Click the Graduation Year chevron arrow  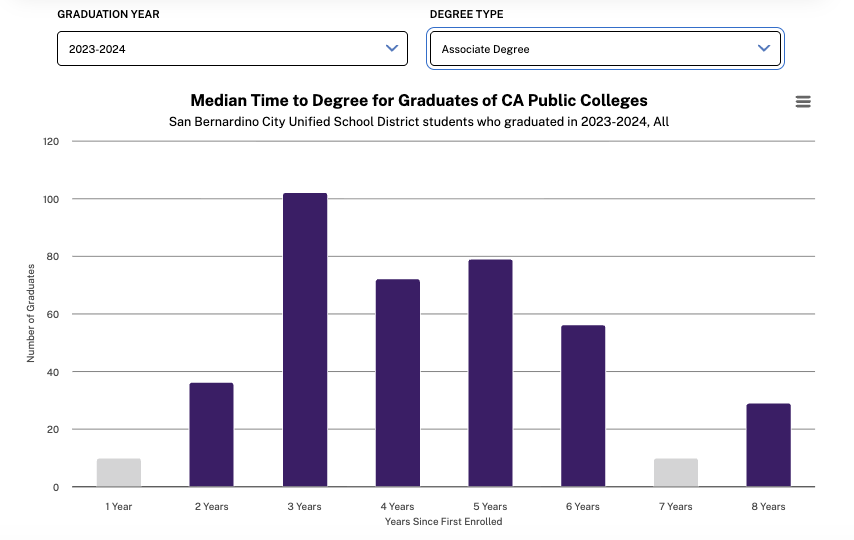pyautogui.click(x=392, y=48)
